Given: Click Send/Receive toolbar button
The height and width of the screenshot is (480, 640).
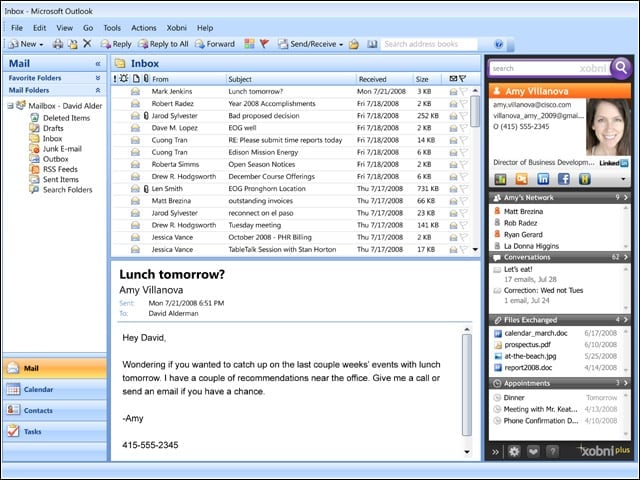Looking at the screenshot, I should 307,44.
